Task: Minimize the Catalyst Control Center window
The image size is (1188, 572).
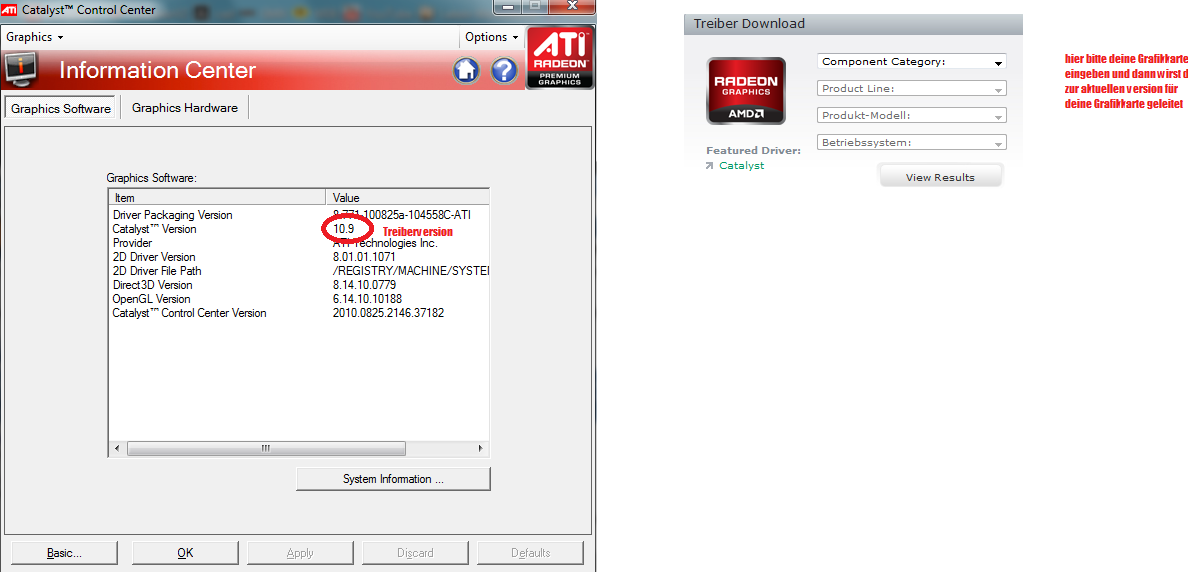Action: (x=507, y=6)
